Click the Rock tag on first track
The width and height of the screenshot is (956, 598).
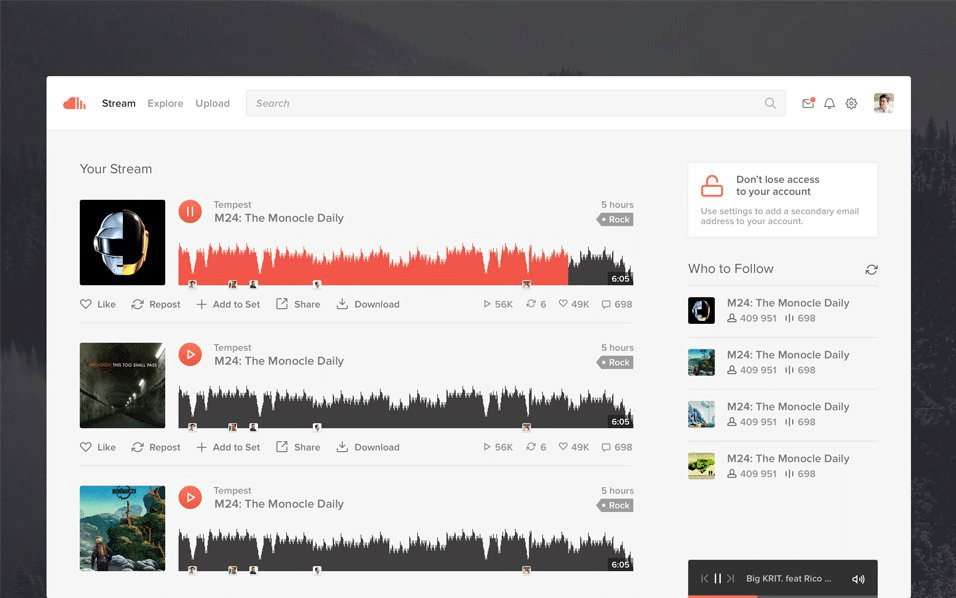pyautogui.click(x=615, y=219)
